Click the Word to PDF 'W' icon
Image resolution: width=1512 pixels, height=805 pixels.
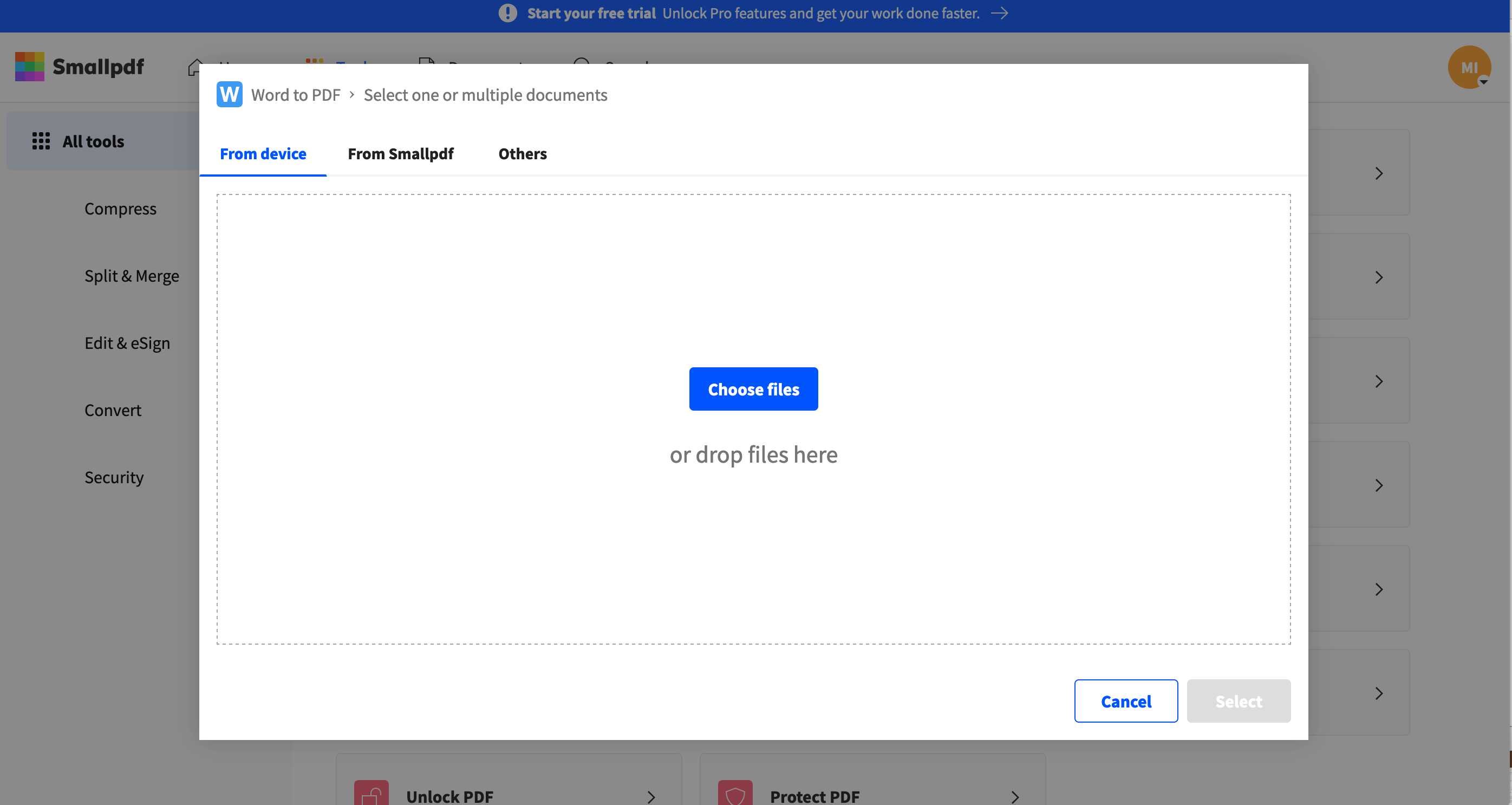coord(229,95)
